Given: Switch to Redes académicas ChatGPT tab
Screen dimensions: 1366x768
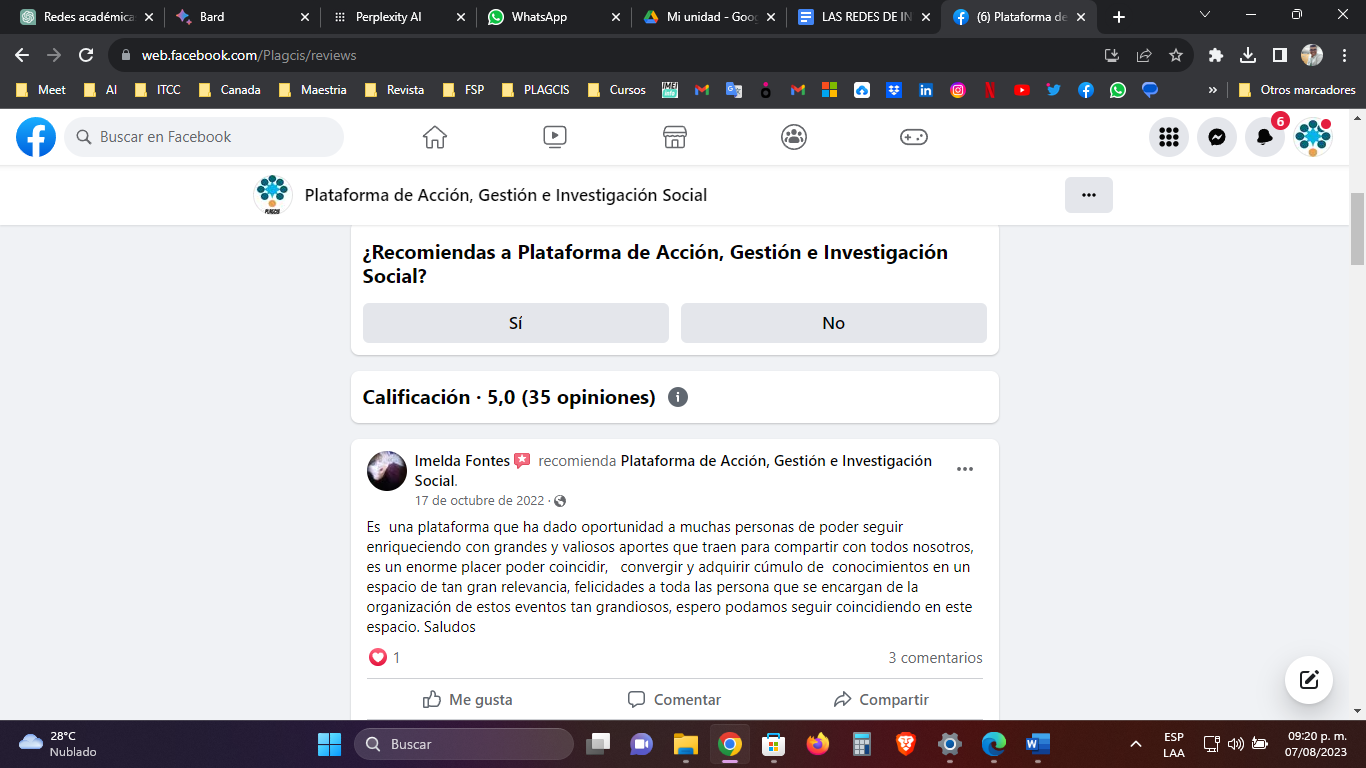Looking at the screenshot, I should click(x=88, y=17).
